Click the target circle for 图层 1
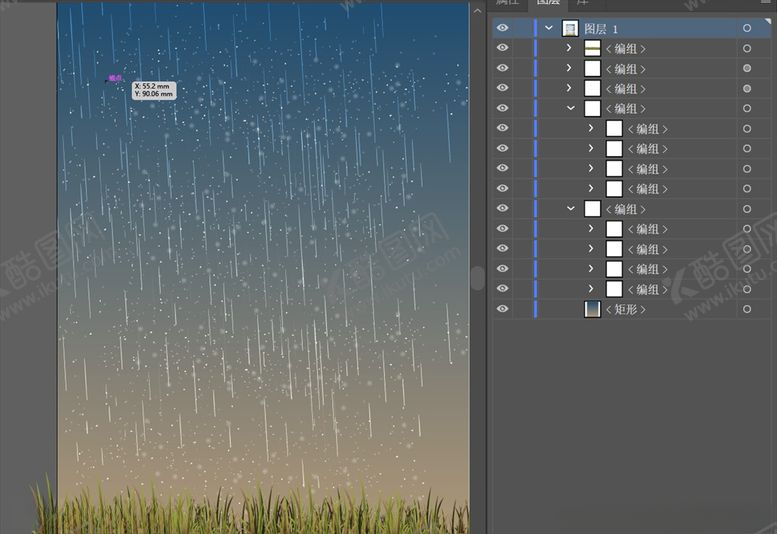This screenshot has height=534, width=777. click(x=747, y=29)
